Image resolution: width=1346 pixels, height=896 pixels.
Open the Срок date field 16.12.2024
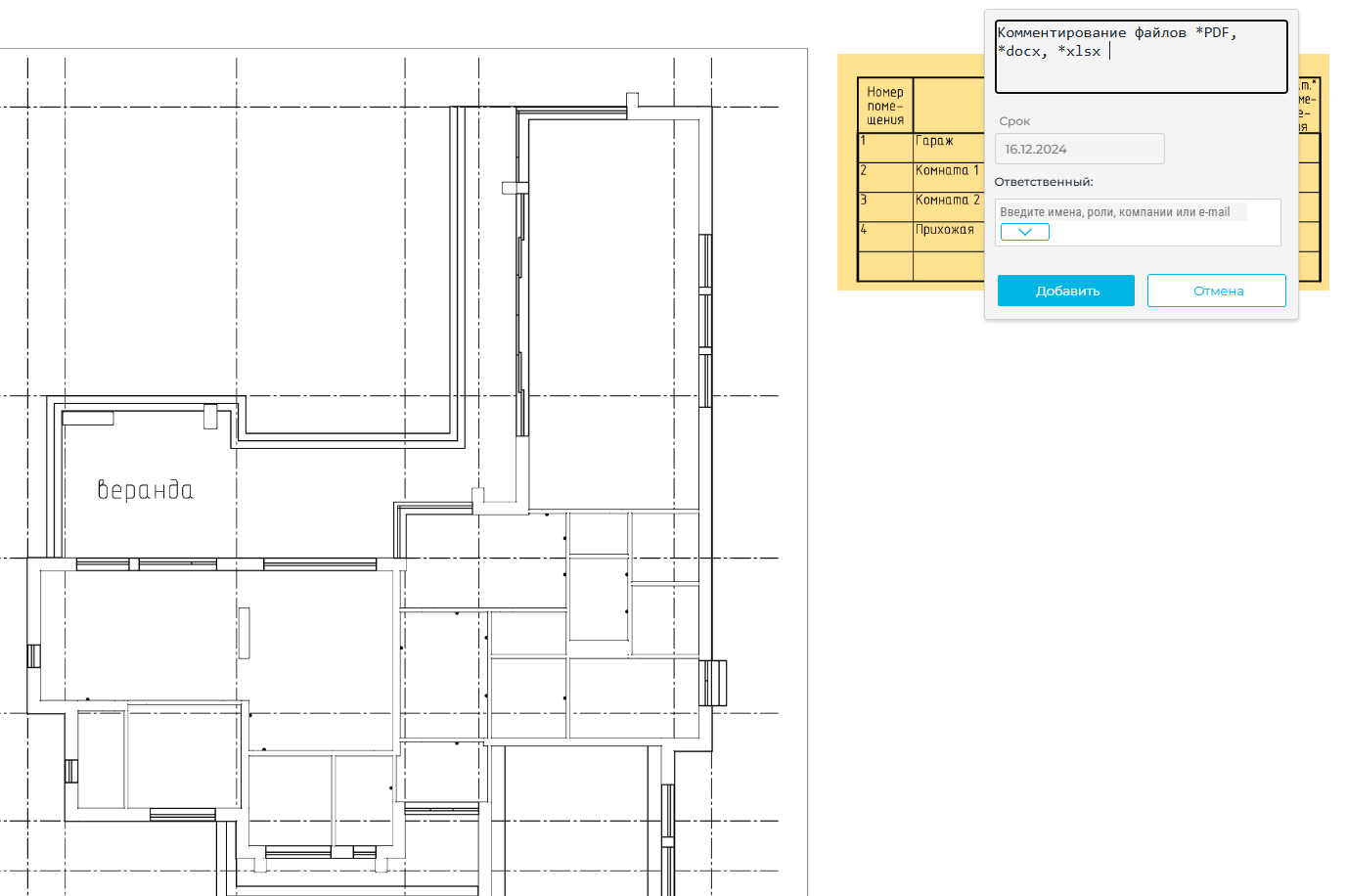click(1079, 149)
